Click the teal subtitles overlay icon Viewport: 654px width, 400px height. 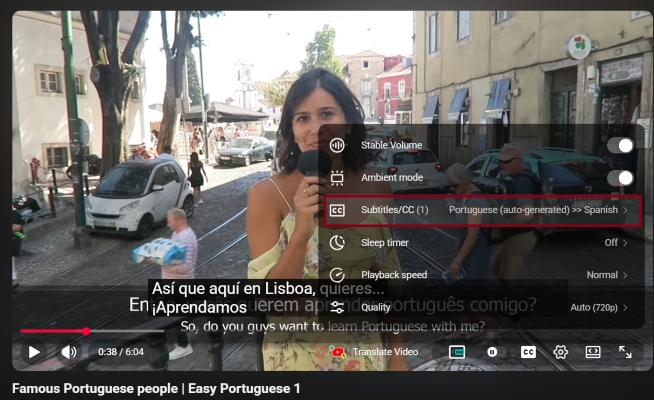pyautogui.click(x=457, y=352)
